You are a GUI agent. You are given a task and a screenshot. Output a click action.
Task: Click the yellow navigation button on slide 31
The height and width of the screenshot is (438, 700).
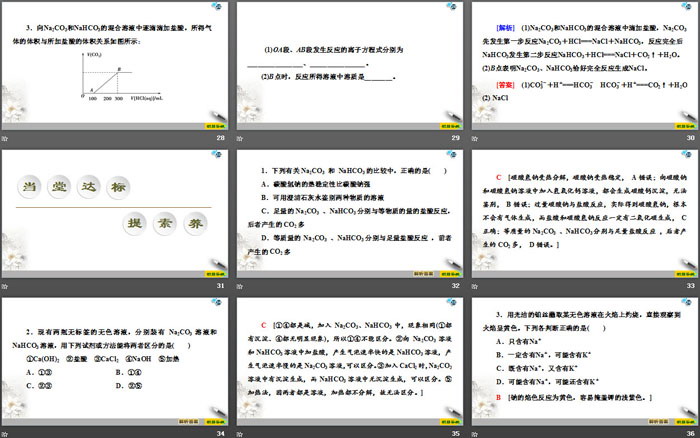pyautogui.click(x=215, y=274)
